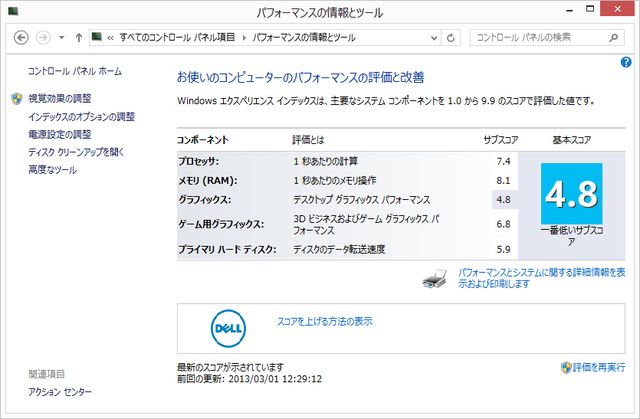Open 高度なツール link
Screen dimensions: 640x419
pos(52,170)
